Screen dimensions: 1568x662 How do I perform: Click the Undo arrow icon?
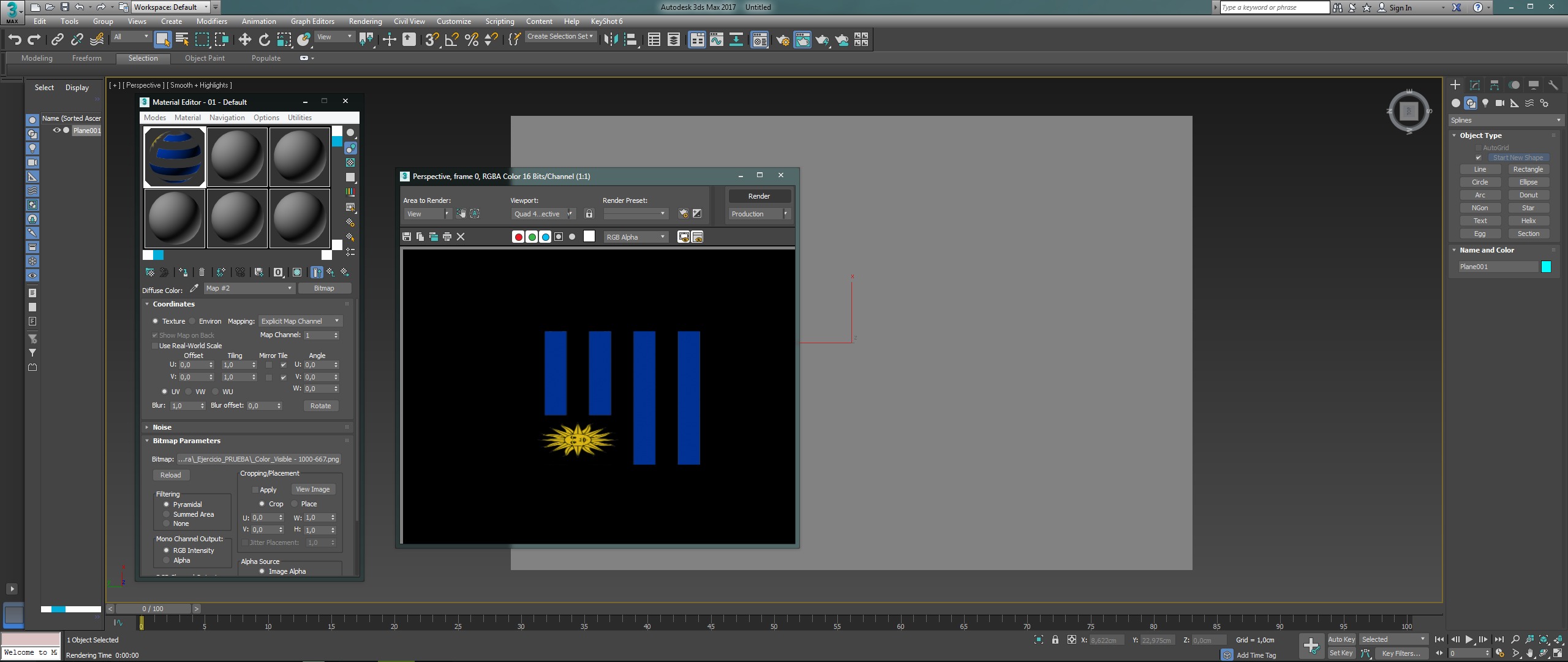tap(15, 40)
